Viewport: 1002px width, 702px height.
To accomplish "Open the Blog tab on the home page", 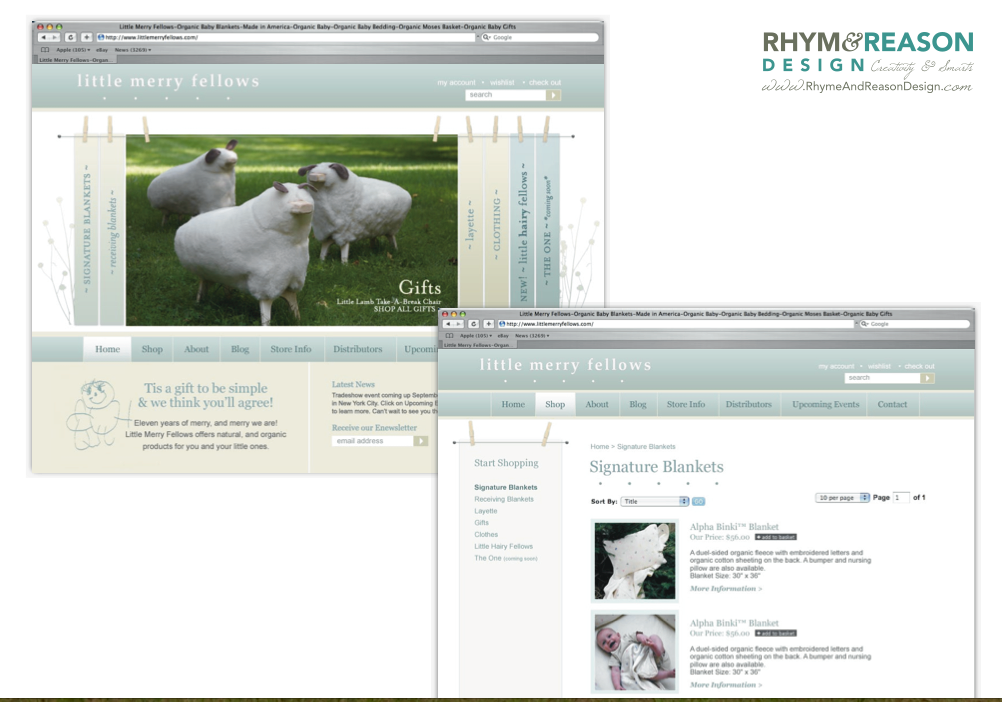I will coord(240,349).
